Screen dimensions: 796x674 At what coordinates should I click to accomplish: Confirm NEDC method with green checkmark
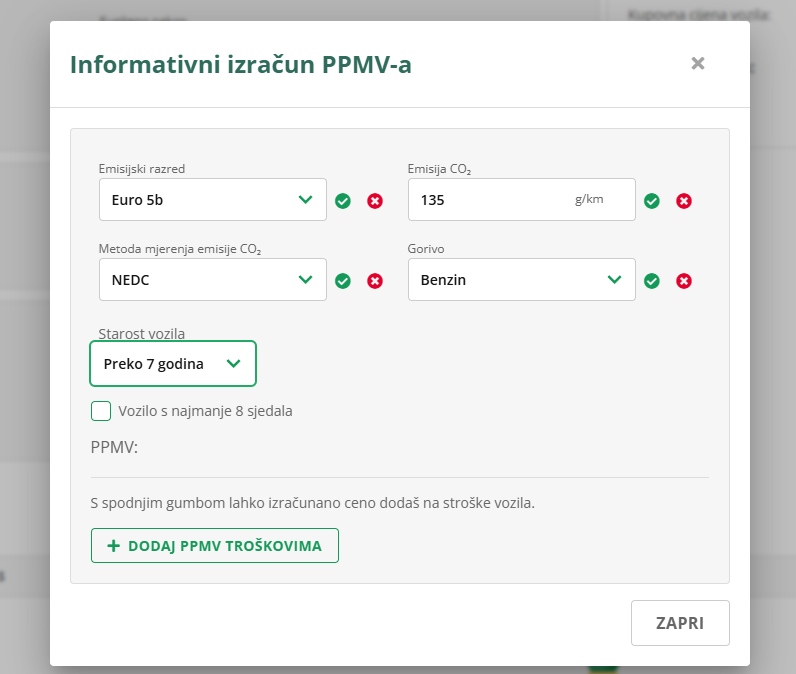pos(343,281)
